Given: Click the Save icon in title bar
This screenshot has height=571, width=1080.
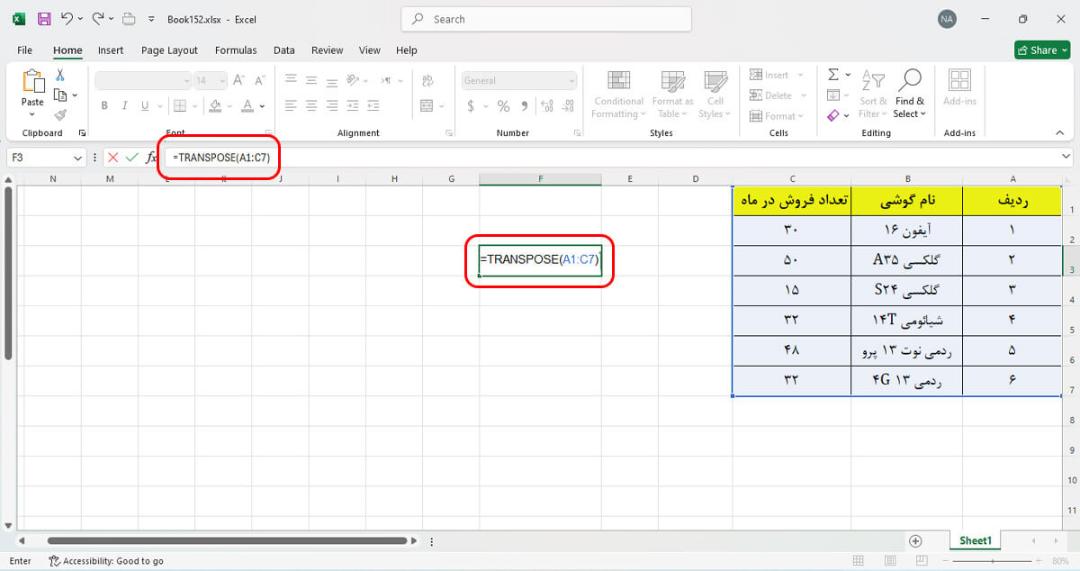Looking at the screenshot, I should [x=44, y=19].
